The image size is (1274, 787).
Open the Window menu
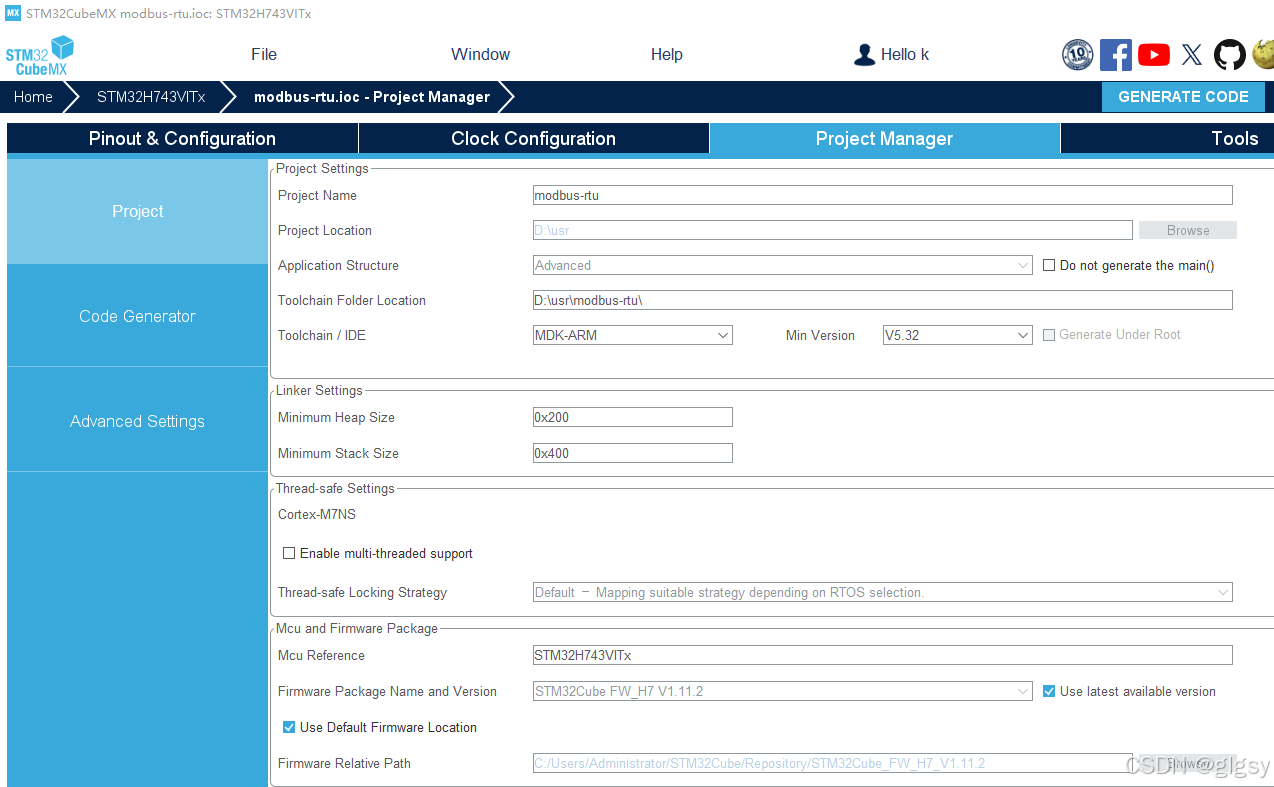(480, 54)
